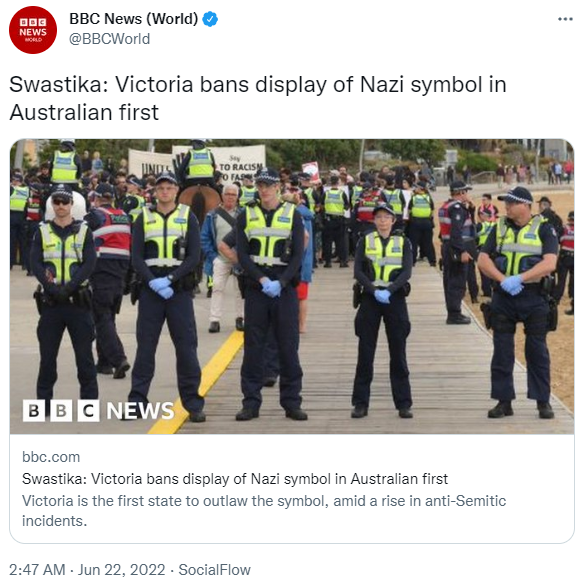Click the female officer in the photo
Screen dimensions: 583x585
pyautogui.click(x=382, y=310)
